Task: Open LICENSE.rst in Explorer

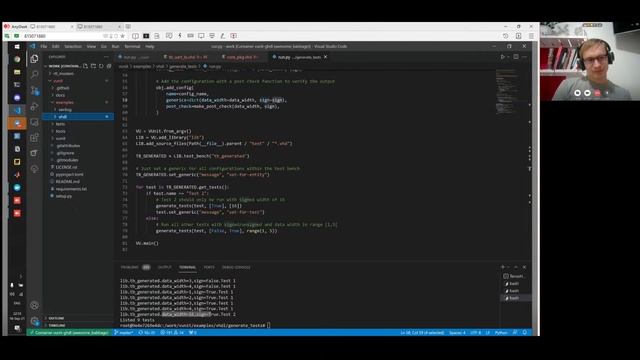Action: click(66, 167)
